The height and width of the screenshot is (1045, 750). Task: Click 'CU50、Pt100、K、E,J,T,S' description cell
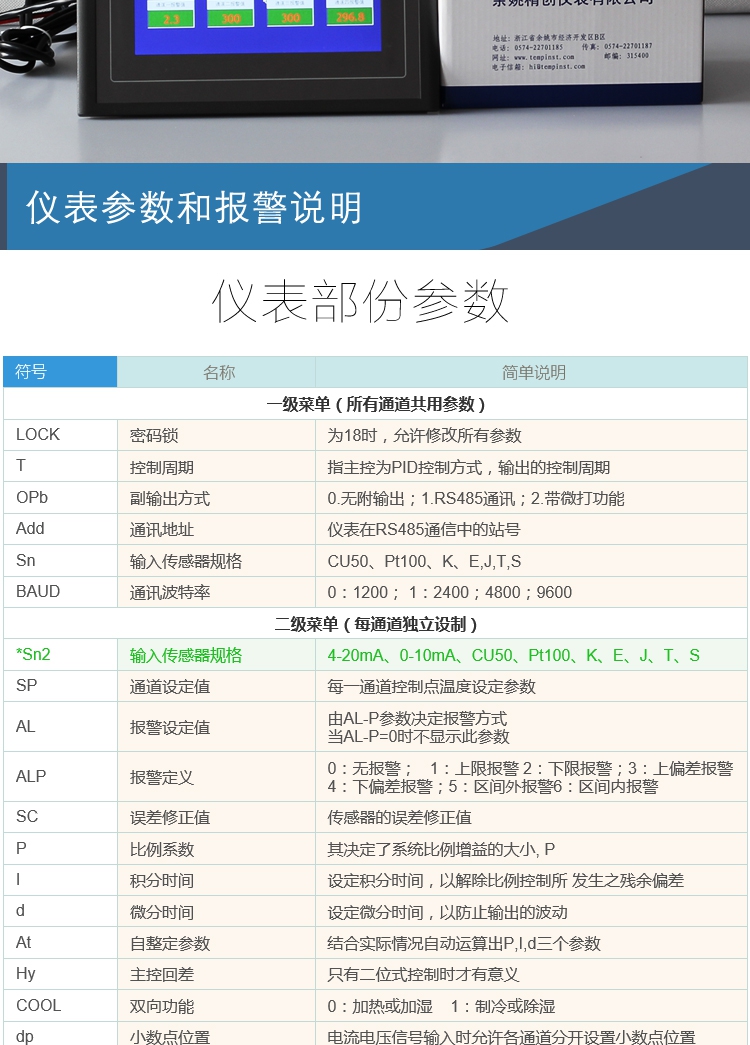[531, 560]
